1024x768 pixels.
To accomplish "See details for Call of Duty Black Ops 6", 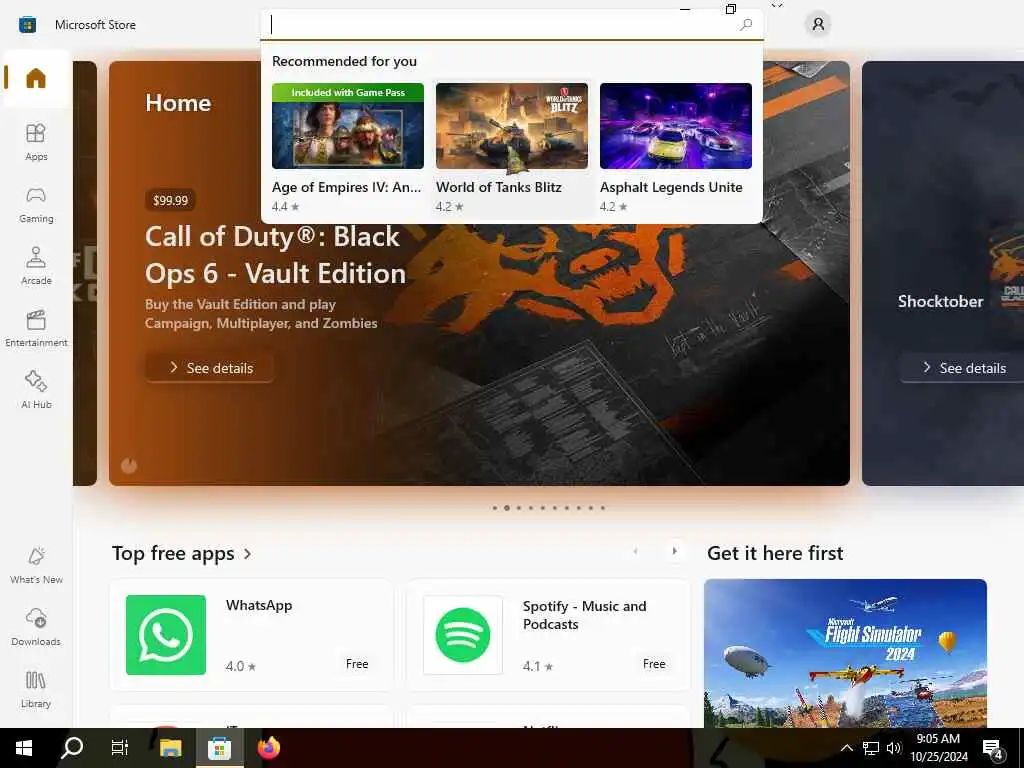I will (210, 368).
